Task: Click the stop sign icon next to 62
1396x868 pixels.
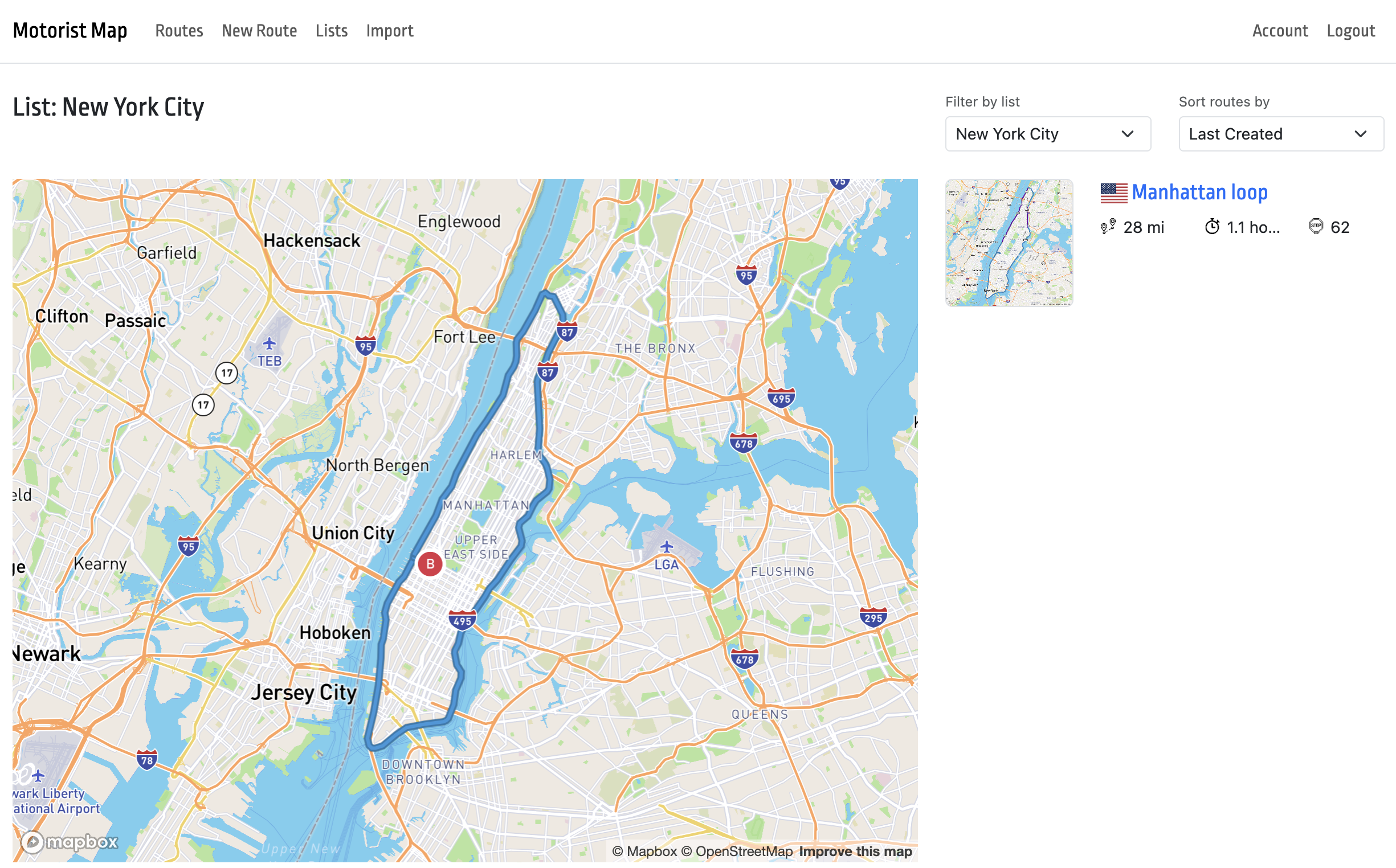Action: (1316, 227)
